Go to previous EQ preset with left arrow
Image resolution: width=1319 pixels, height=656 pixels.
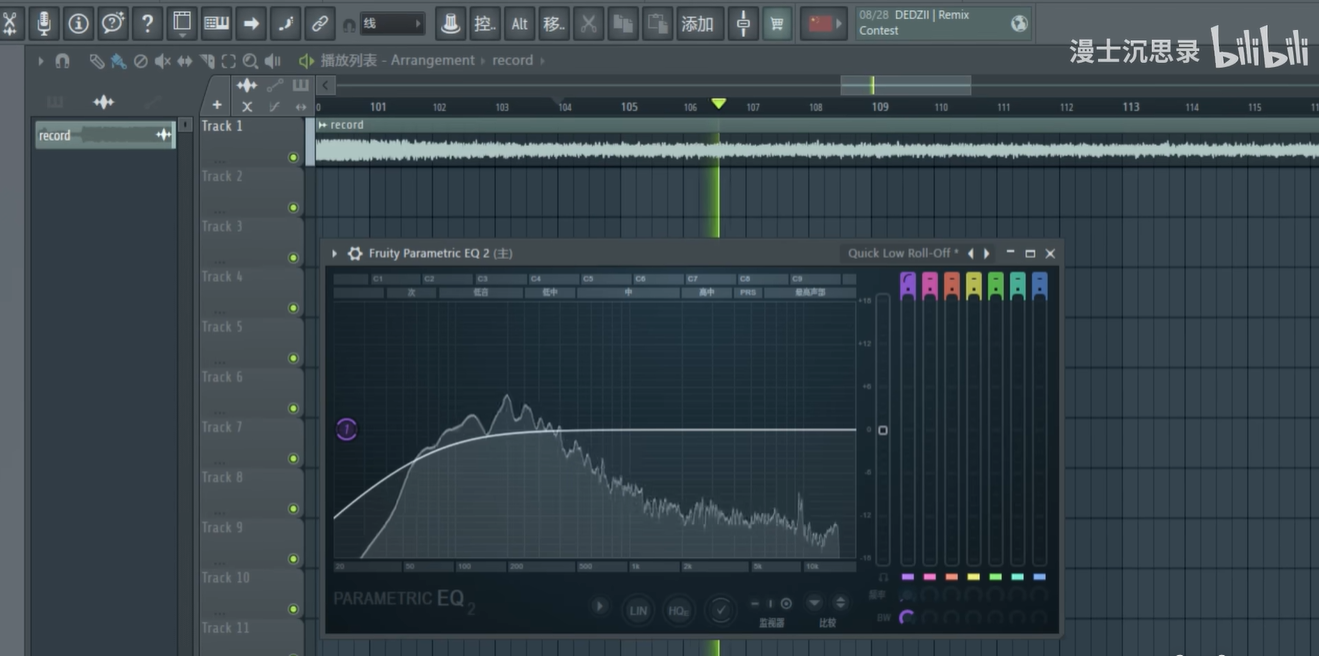pyautogui.click(x=970, y=253)
